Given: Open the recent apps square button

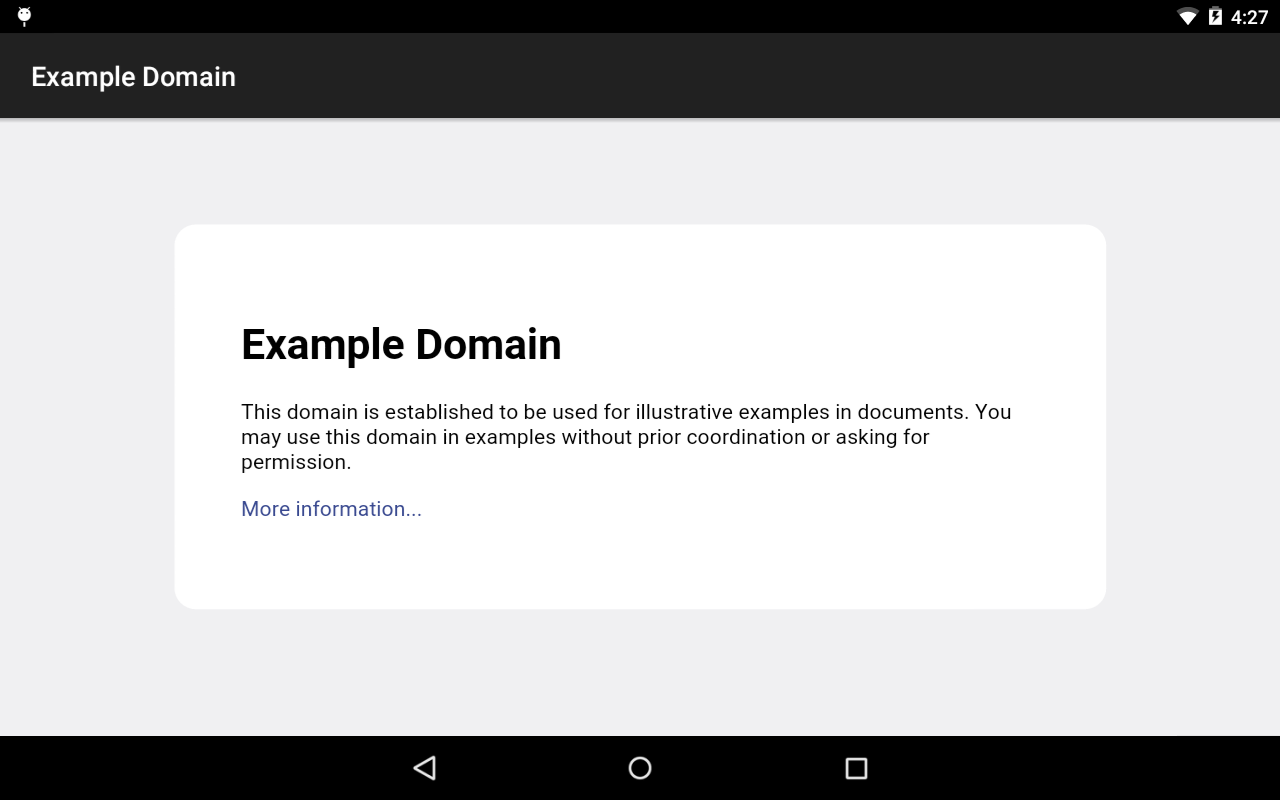Looking at the screenshot, I should (856, 768).
